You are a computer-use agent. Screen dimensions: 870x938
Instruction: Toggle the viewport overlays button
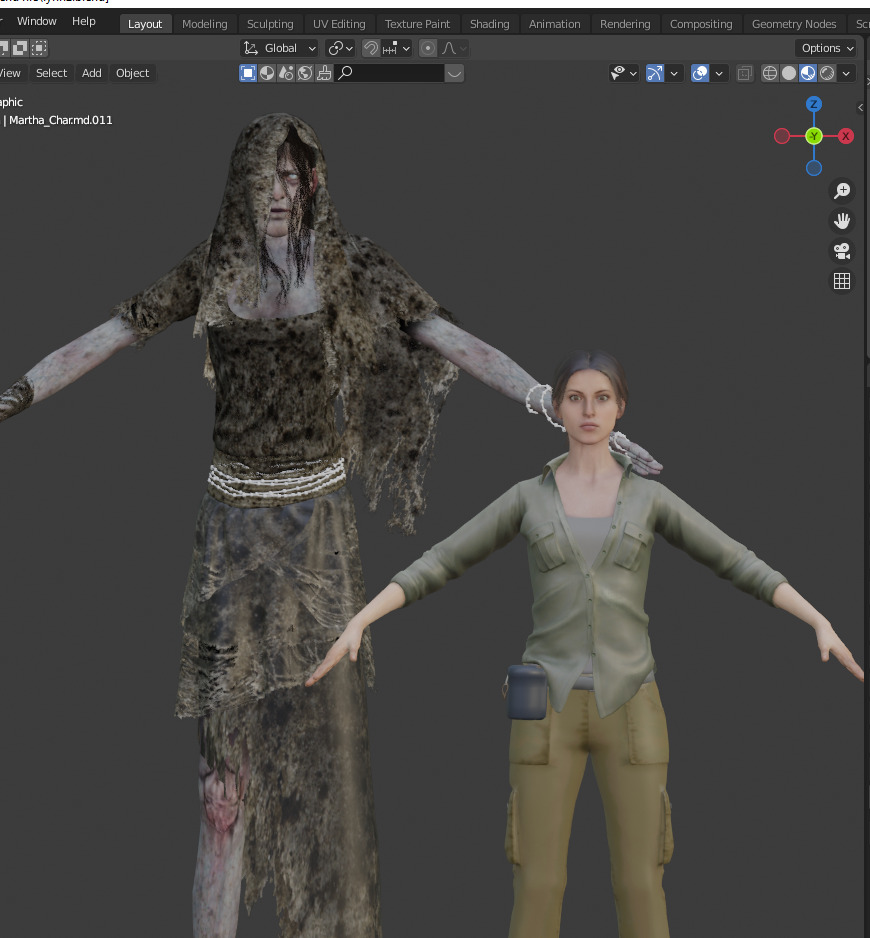click(699, 73)
